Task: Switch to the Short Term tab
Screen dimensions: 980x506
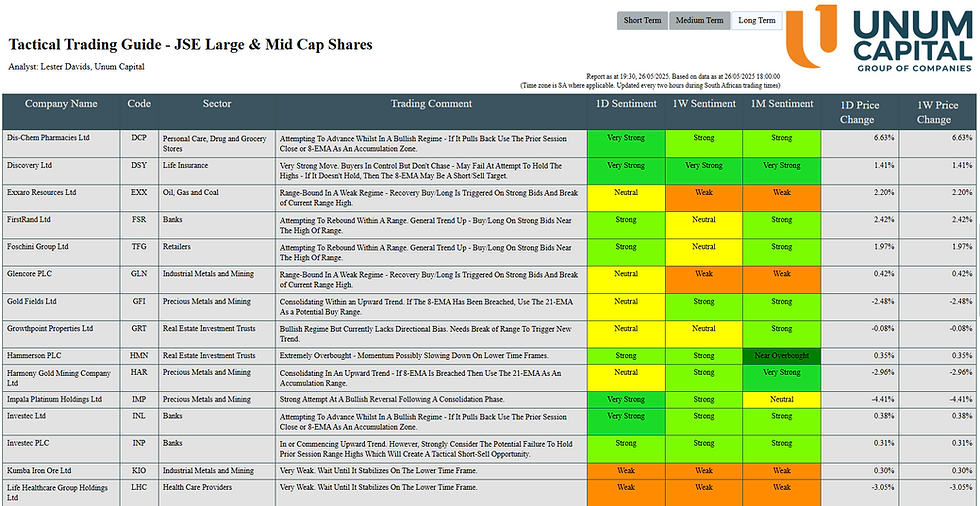Action: [642, 21]
